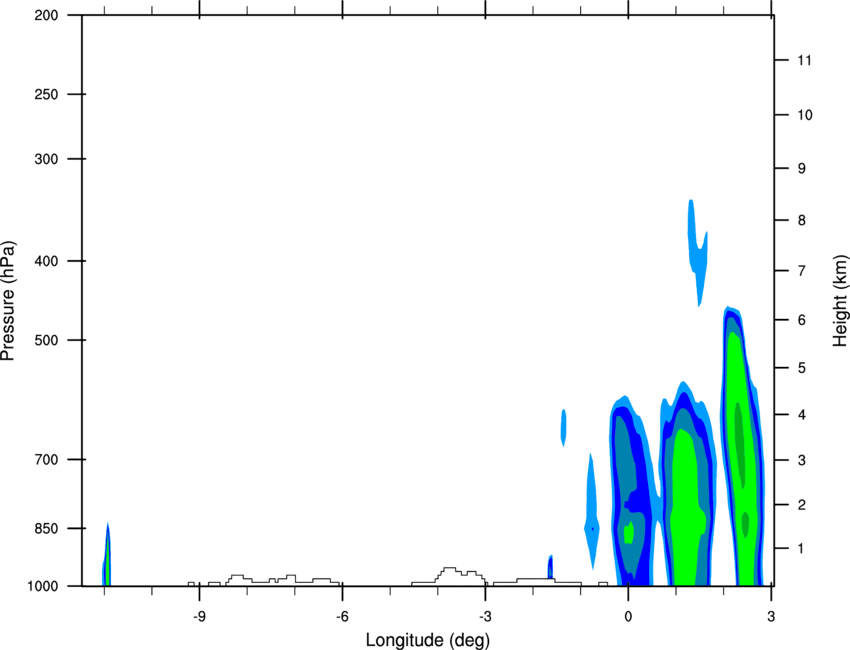Click the tallest green contour plume near 500 hPa
Viewport: 850px width, 650px height.
(742, 446)
